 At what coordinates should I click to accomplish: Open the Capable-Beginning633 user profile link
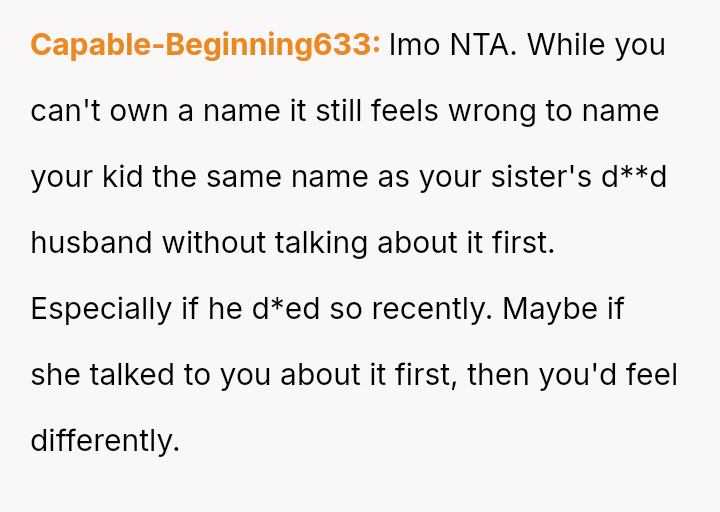(x=205, y=45)
